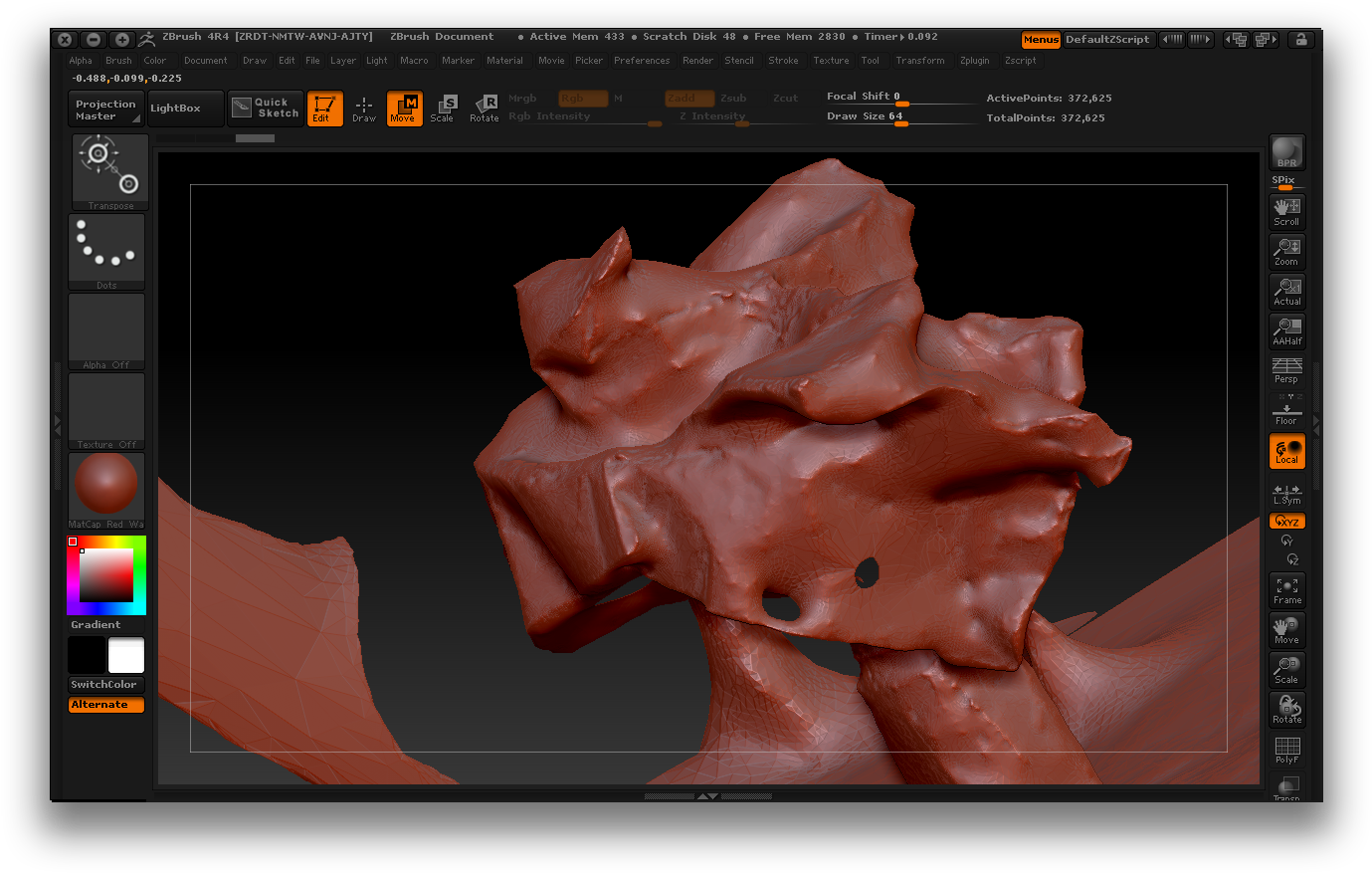The image size is (1372, 873).
Task: Open the Texture Off selector
Action: pyautogui.click(x=106, y=411)
